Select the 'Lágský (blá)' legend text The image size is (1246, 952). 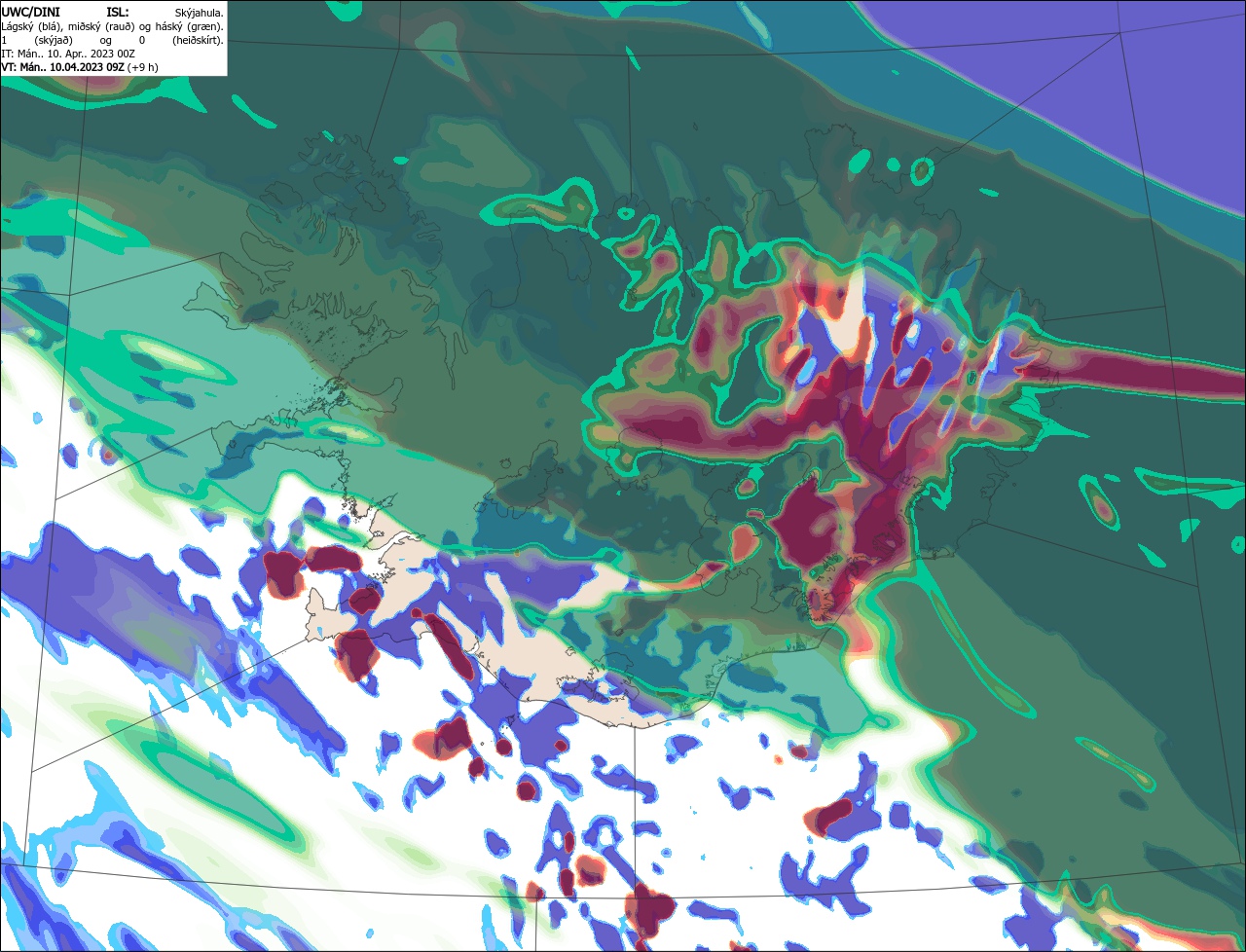click(32, 27)
